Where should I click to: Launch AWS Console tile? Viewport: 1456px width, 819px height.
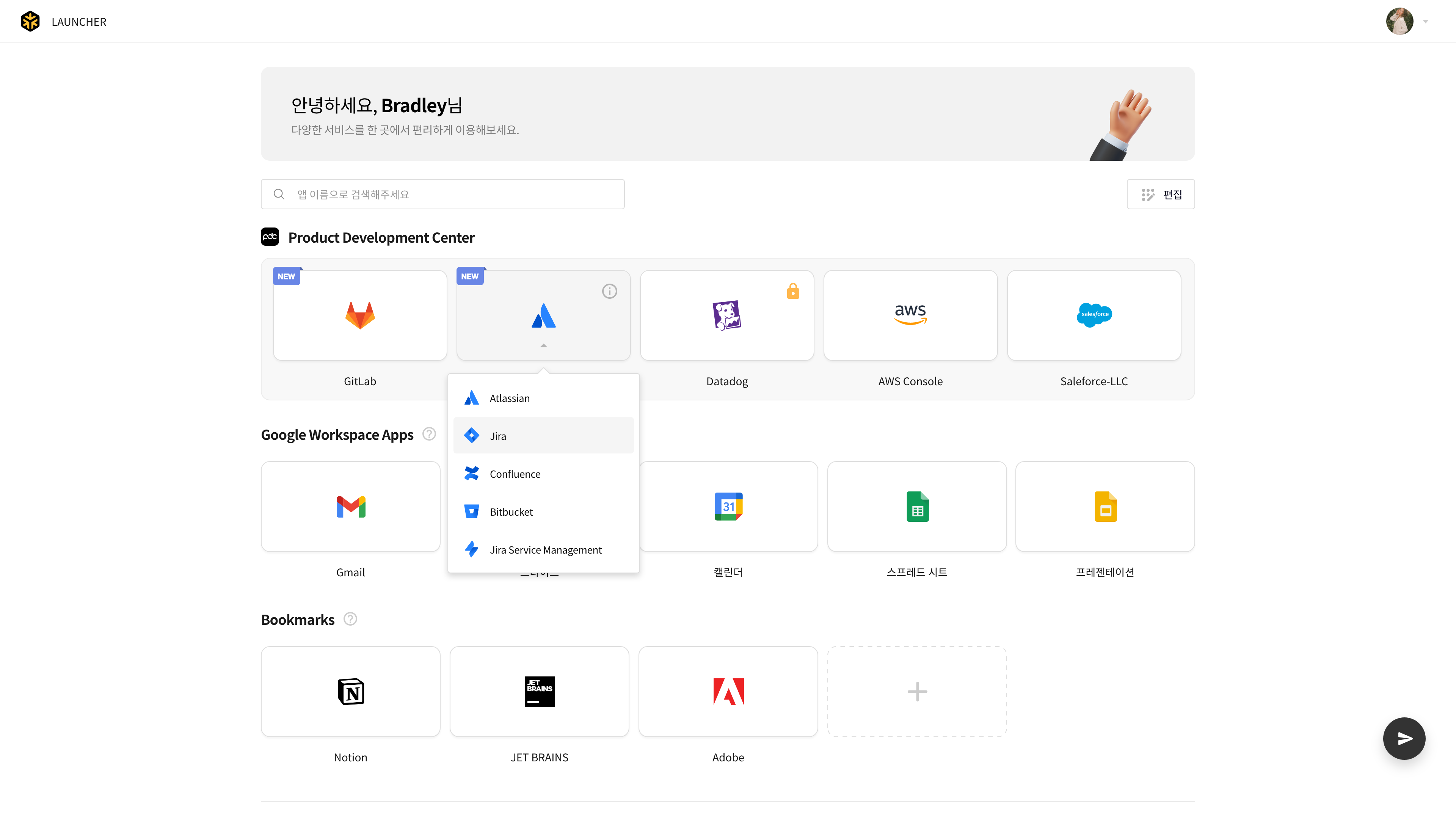[x=910, y=315]
